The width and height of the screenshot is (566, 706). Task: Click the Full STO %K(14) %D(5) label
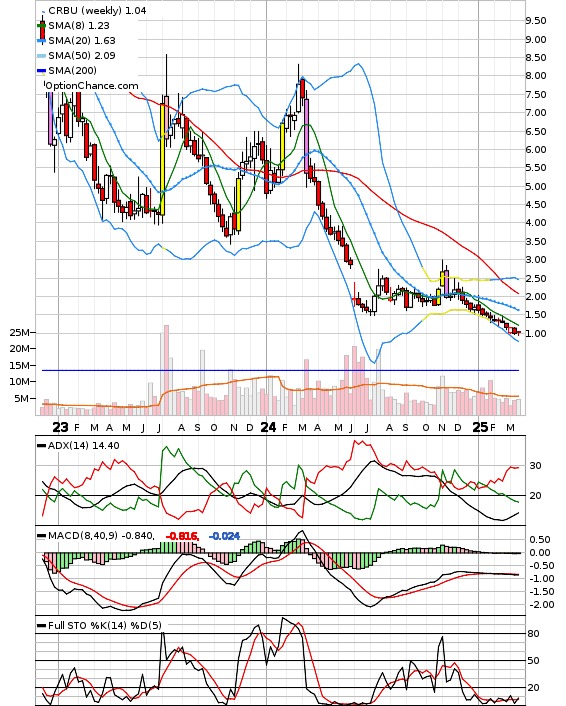[104, 625]
